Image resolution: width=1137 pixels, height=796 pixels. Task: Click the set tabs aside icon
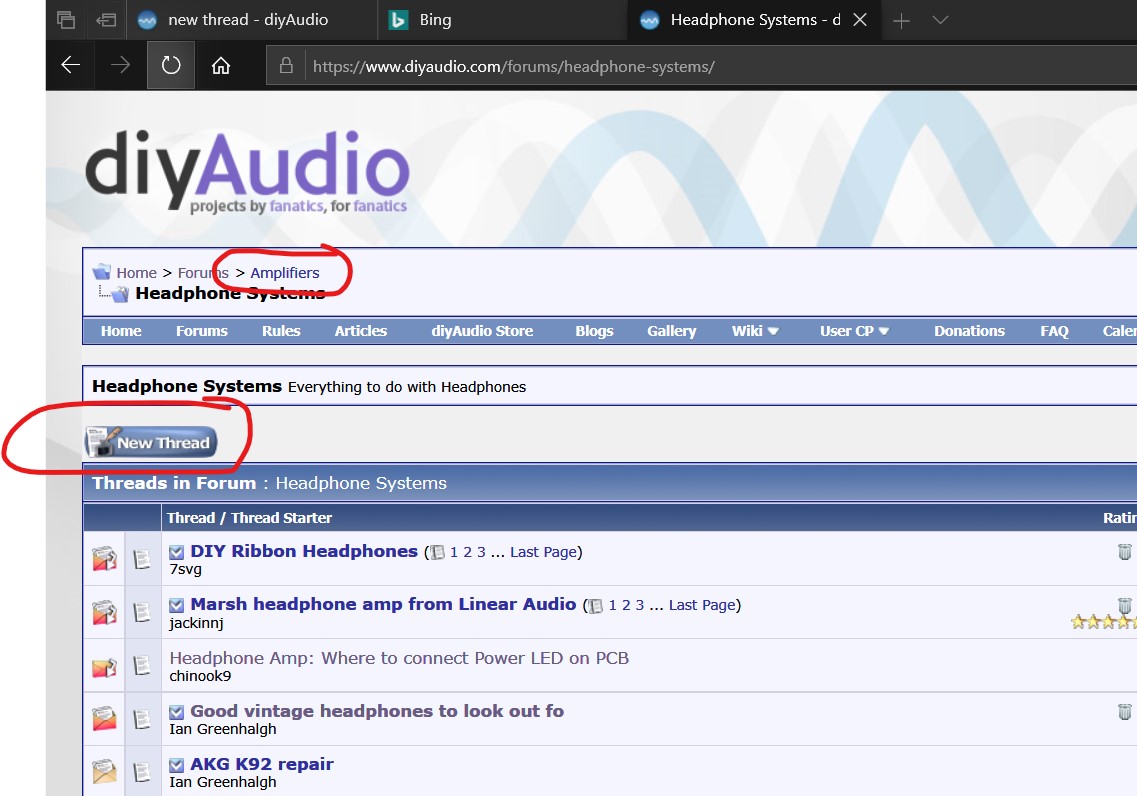pos(106,20)
